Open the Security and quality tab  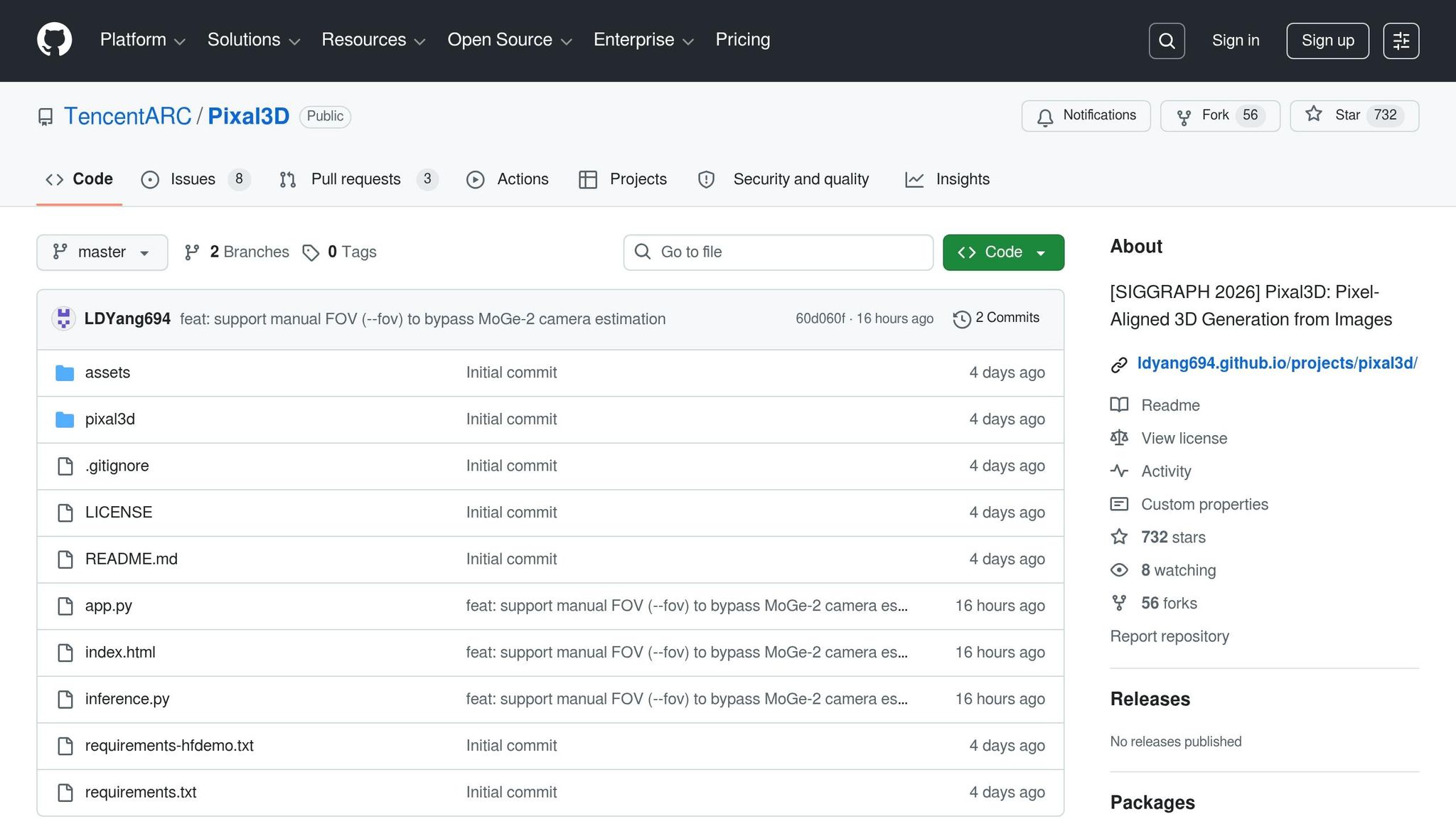pyautogui.click(x=783, y=179)
